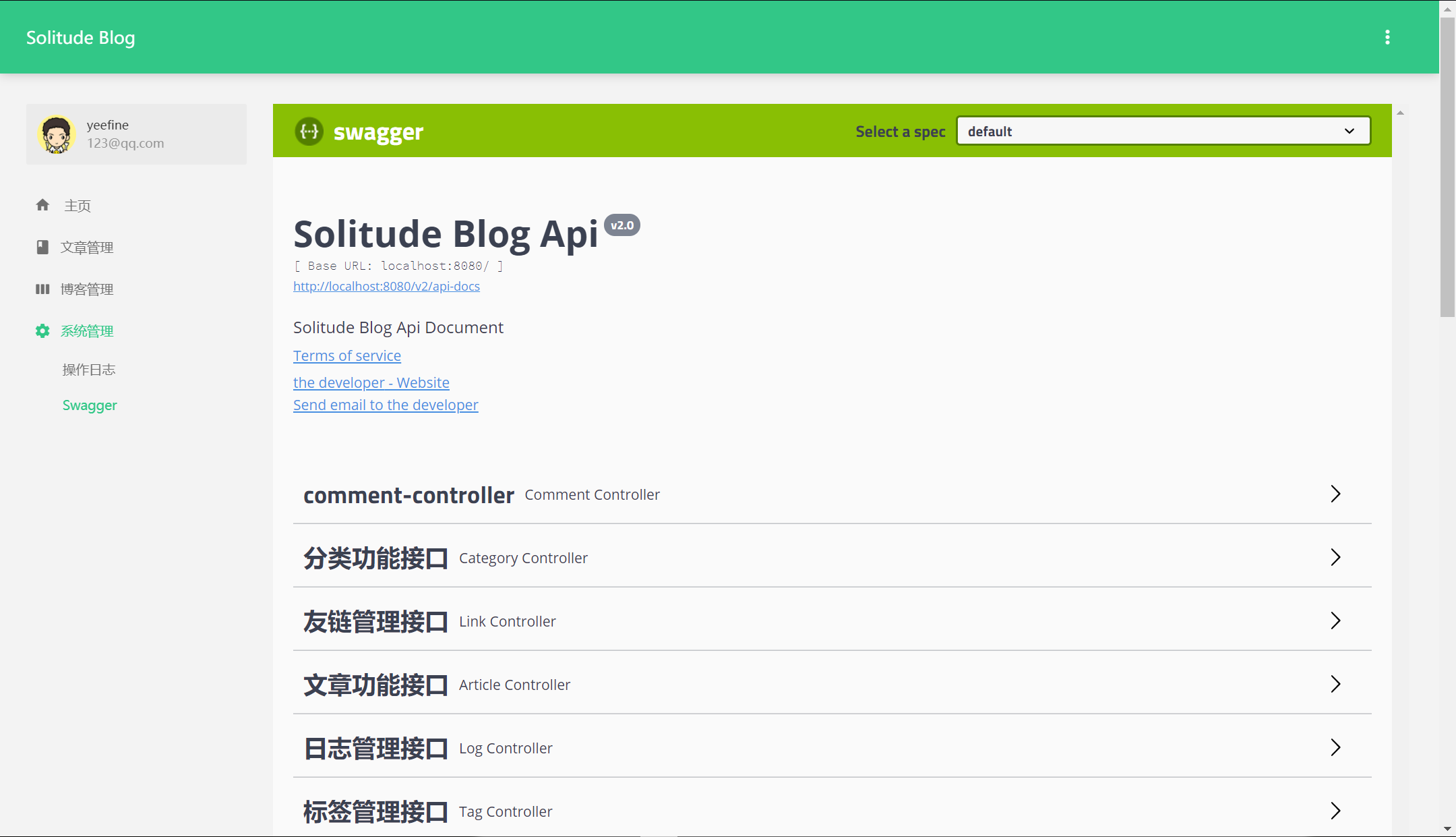
Task: Click the gear icon for 系统管理
Action: click(42, 330)
